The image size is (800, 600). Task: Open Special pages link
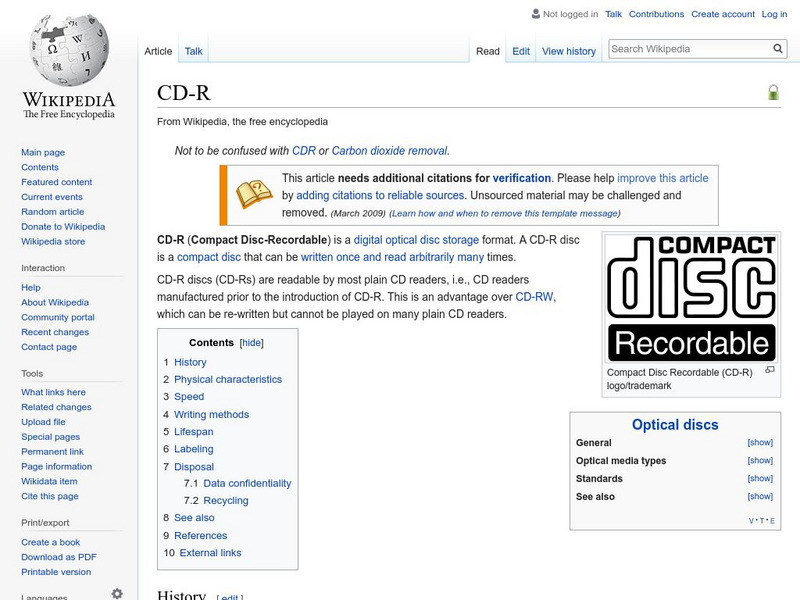(x=51, y=436)
